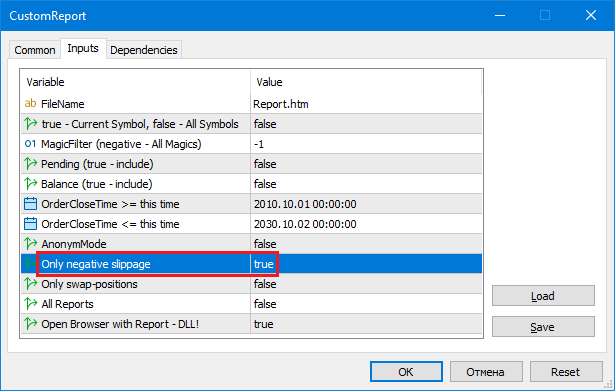Click the bool icon beside All Reports
Screen dimensions: 615x391
[x=30, y=304]
